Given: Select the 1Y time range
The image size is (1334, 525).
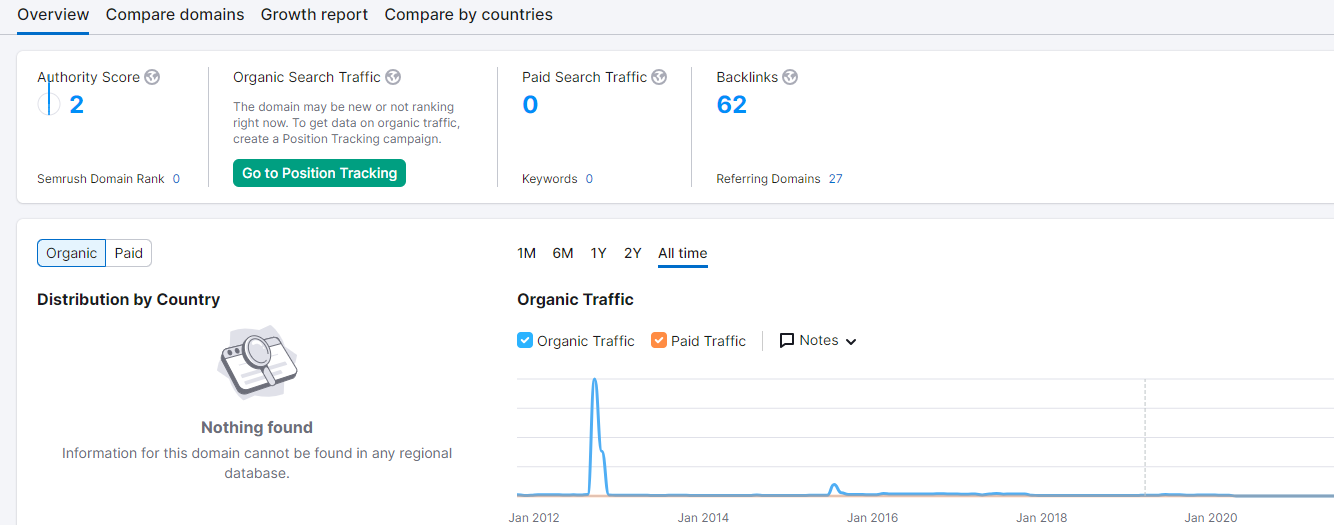Looking at the screenshot, I should coord(598,253).
